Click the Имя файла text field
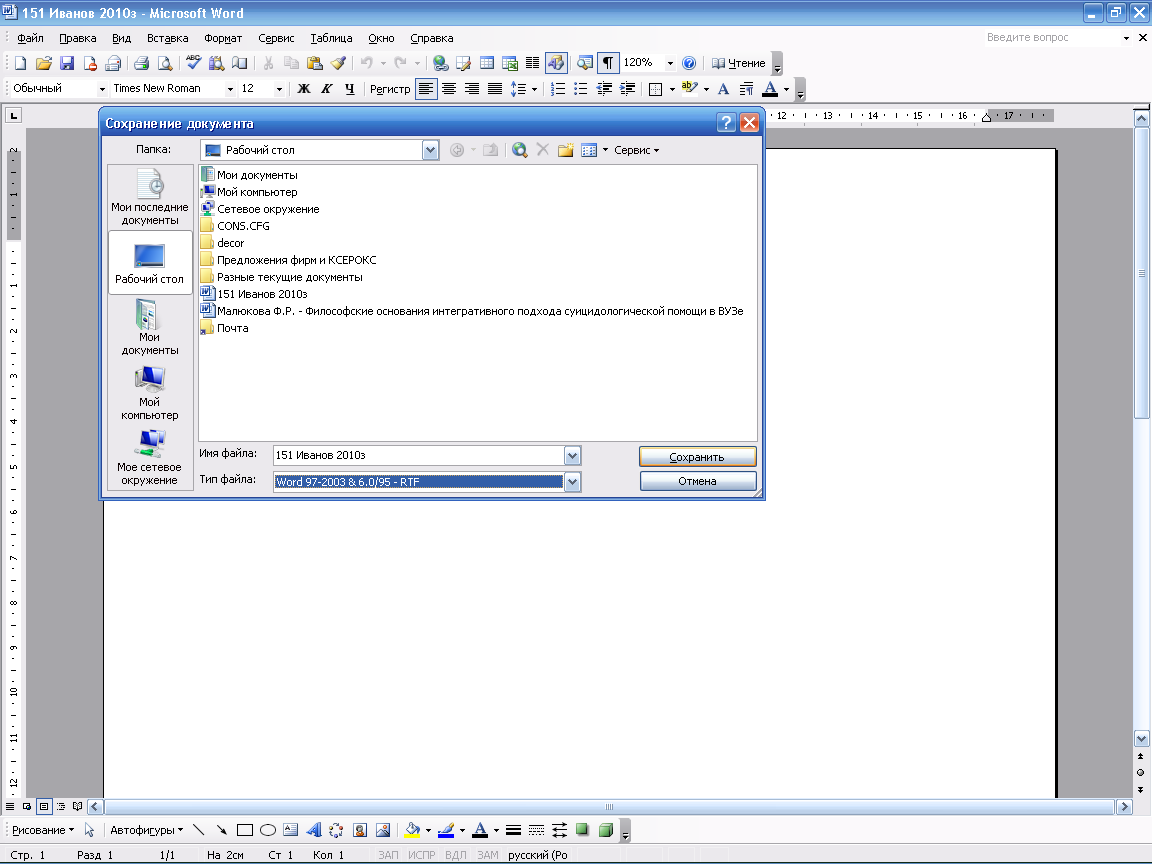 point(419,456)
